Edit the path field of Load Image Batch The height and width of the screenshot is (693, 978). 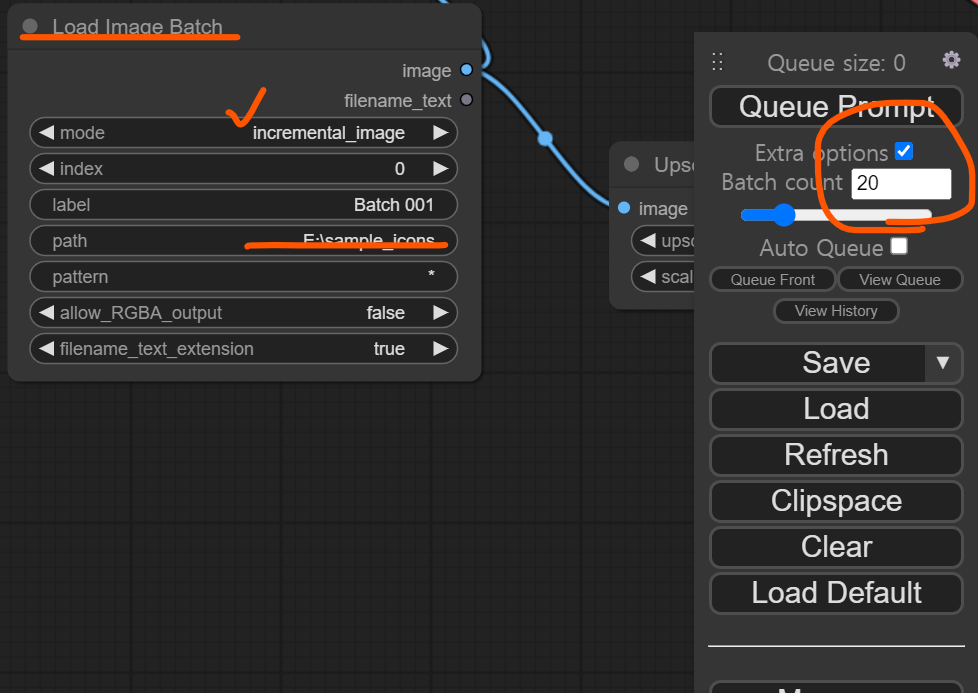coord(243,241)
